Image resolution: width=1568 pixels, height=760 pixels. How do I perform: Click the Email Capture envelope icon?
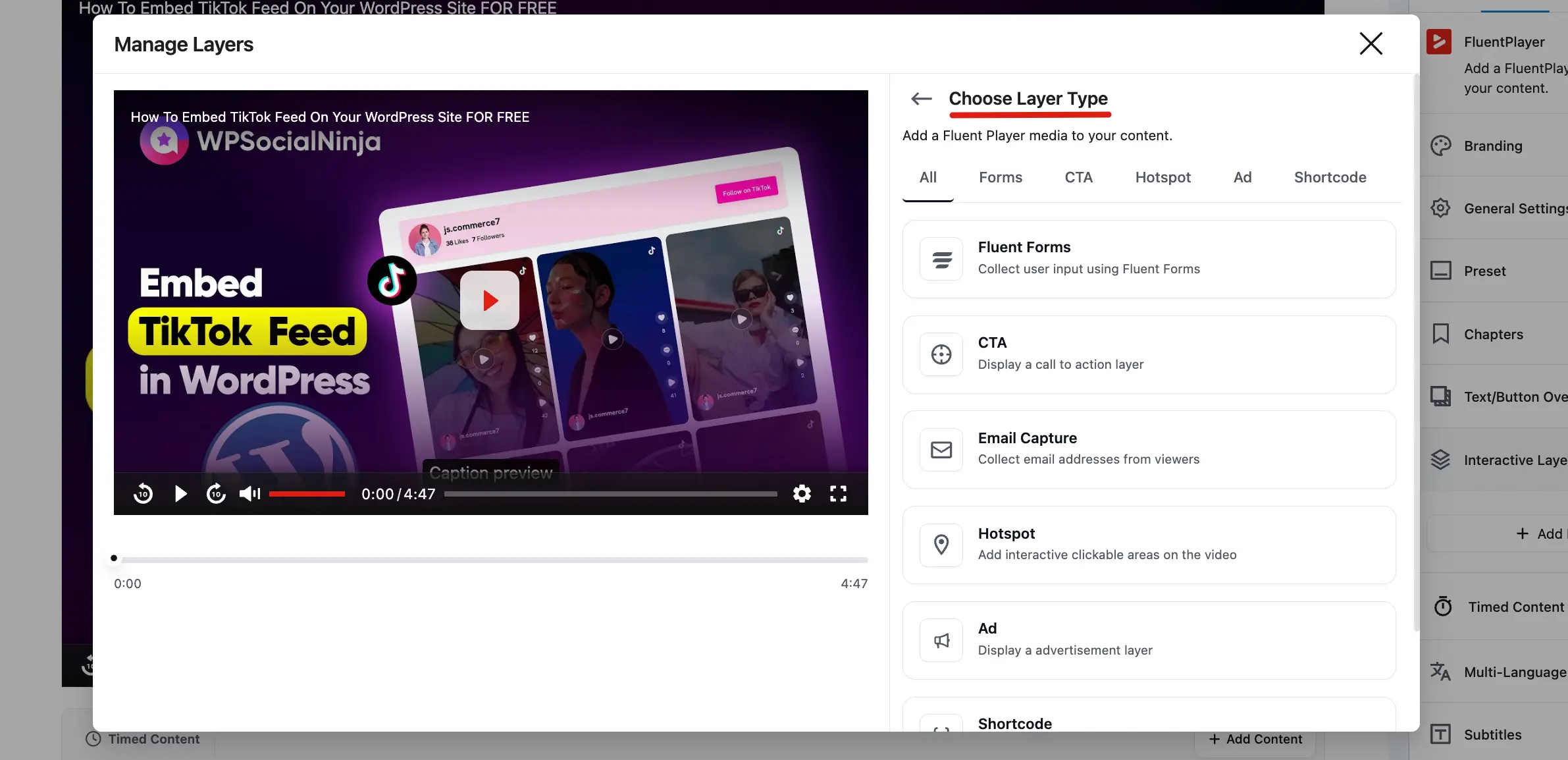(941, 450)
